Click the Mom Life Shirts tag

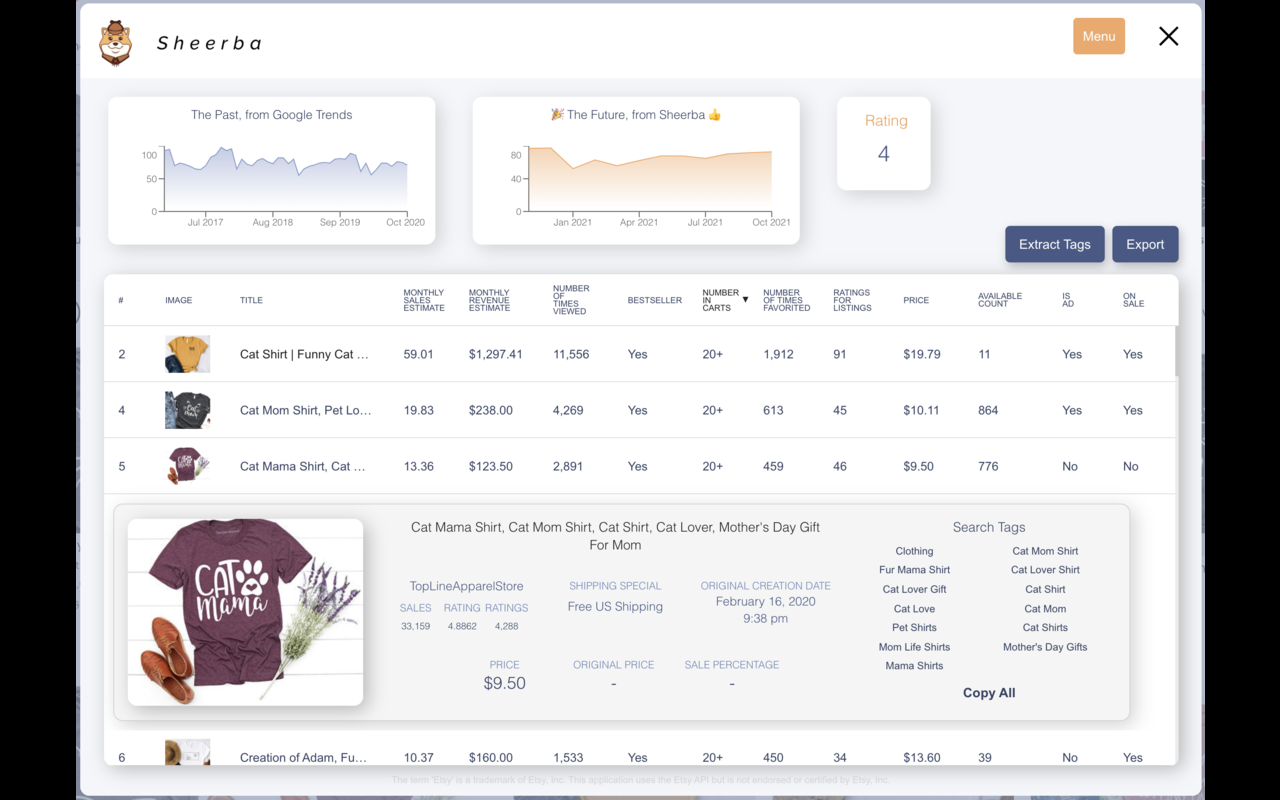click(914, 647)
